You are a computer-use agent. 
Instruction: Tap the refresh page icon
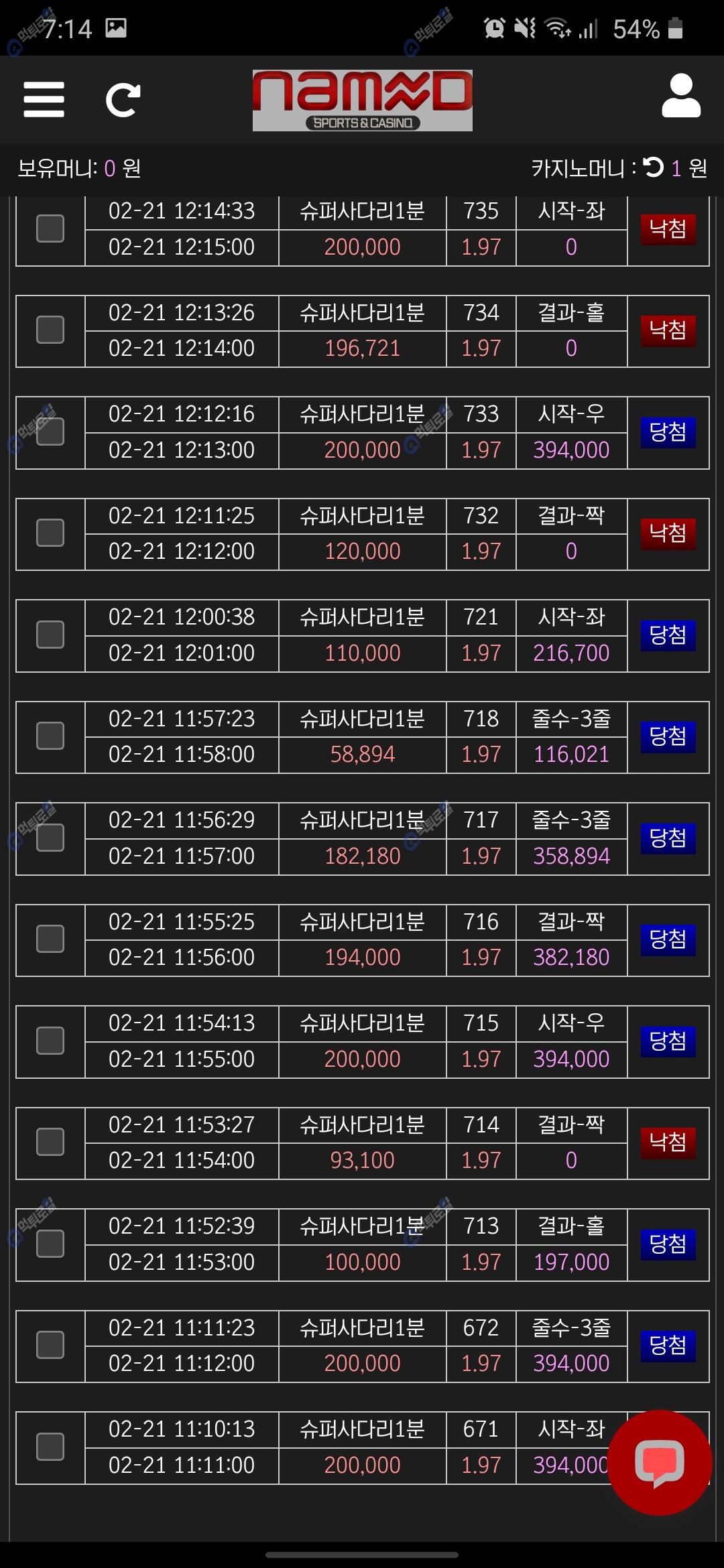pyautogui.click(x=123, y=100)
